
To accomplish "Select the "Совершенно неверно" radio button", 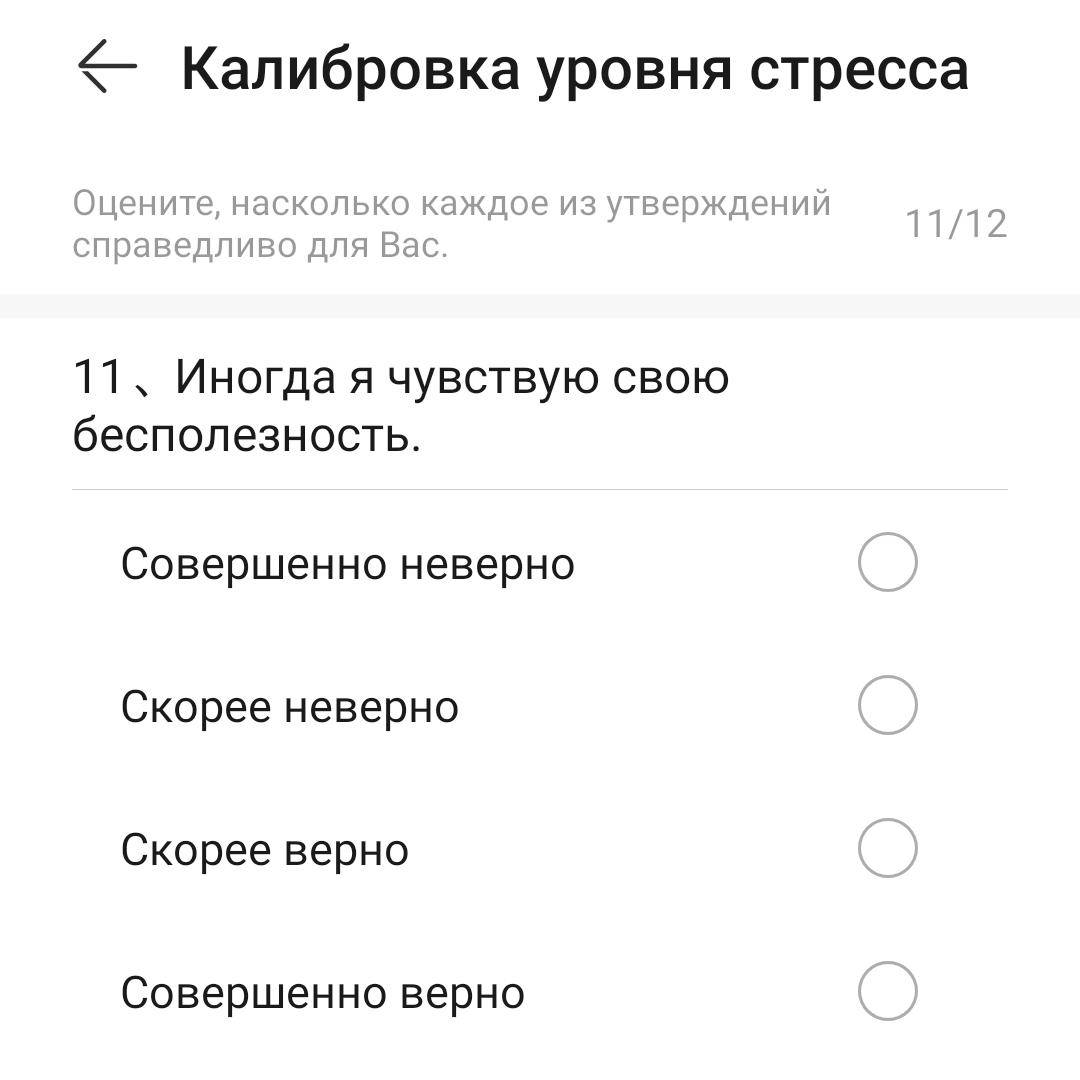I will [887, 563].
